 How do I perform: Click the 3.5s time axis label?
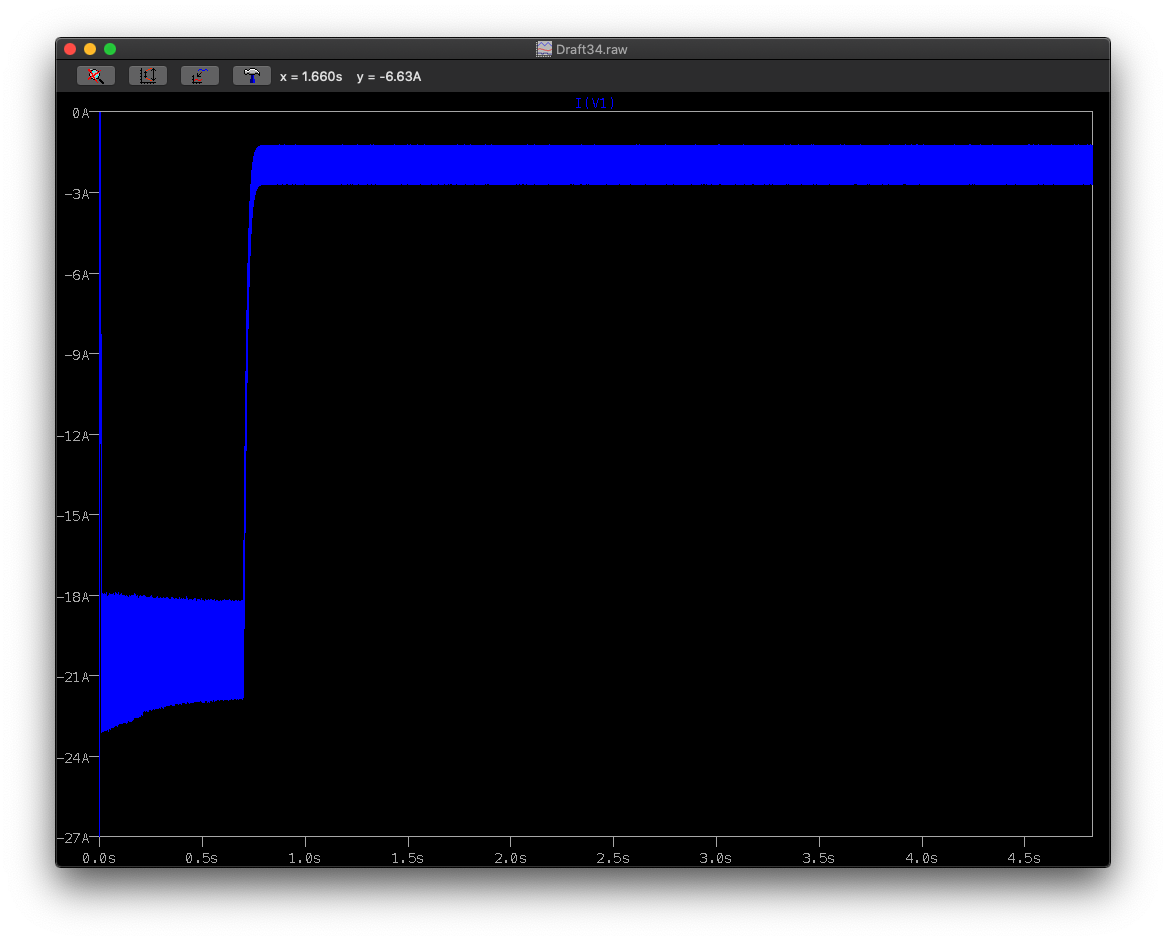click(819, 858)
